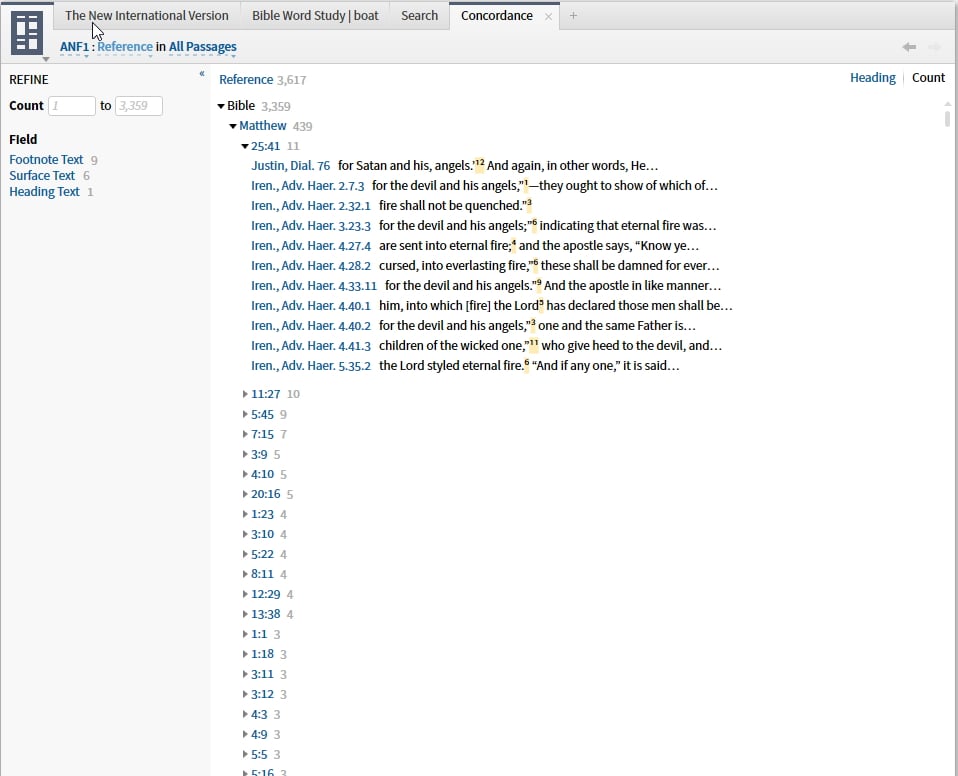Expand the 5:22 reference entry
Viewport: 958px width, 776px height.
click(x=245, y=554)
